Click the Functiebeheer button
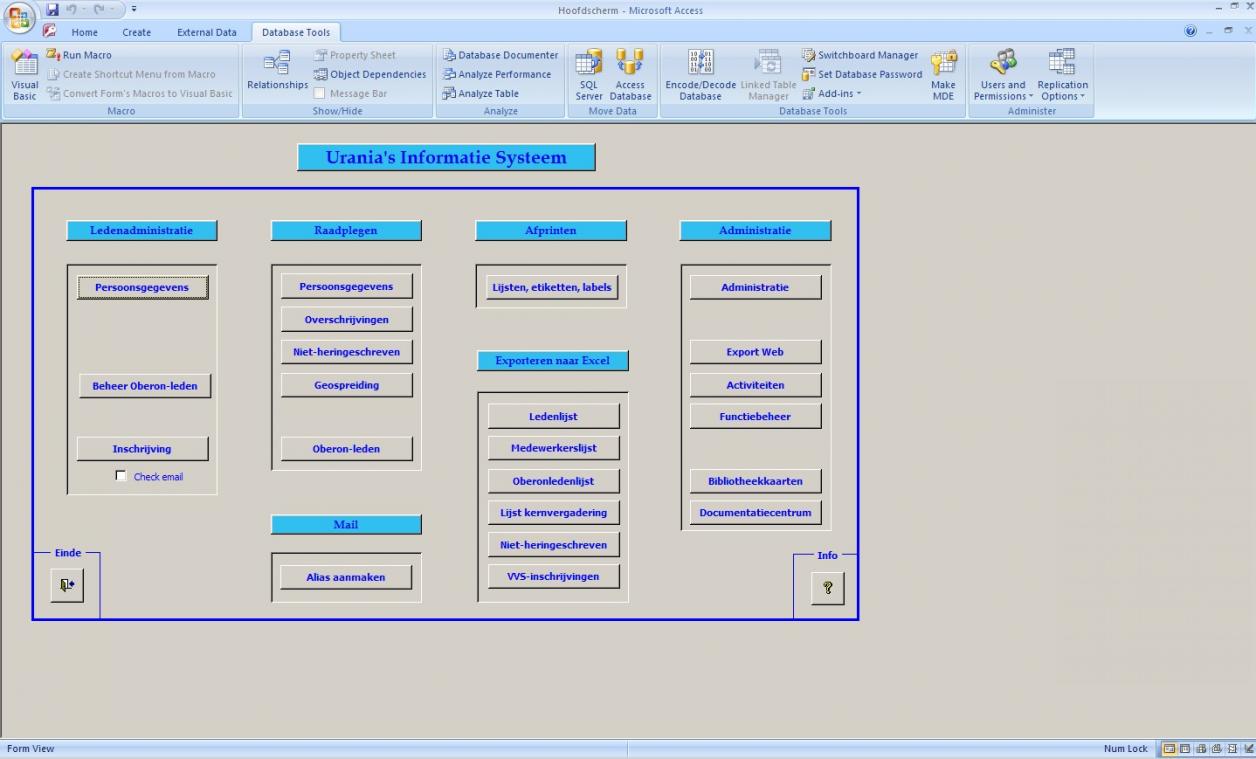The height and width of the screenshot is (759, 1256). click(755, 417)
